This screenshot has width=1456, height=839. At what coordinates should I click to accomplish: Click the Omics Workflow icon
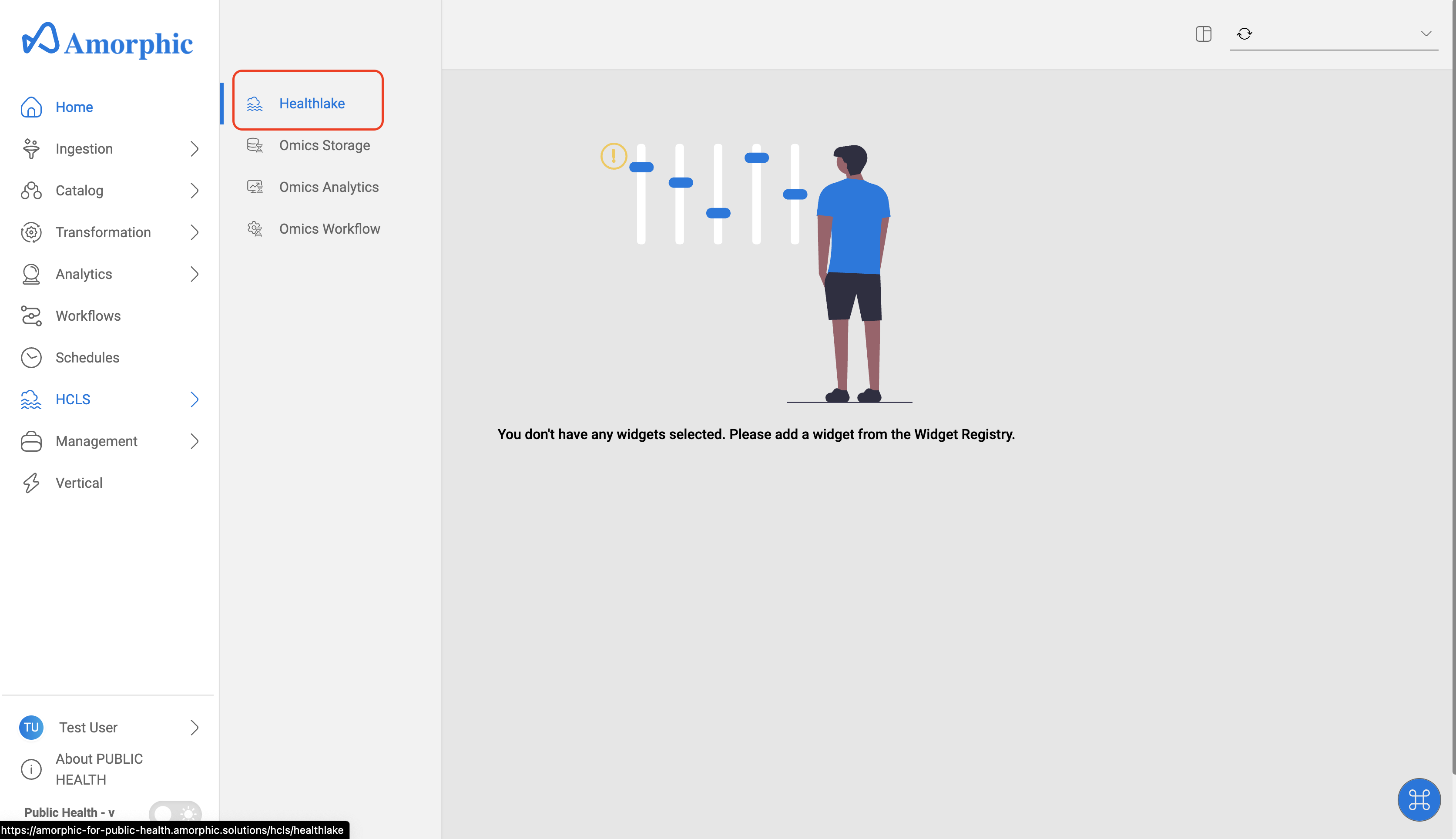[x=255, y=229]
